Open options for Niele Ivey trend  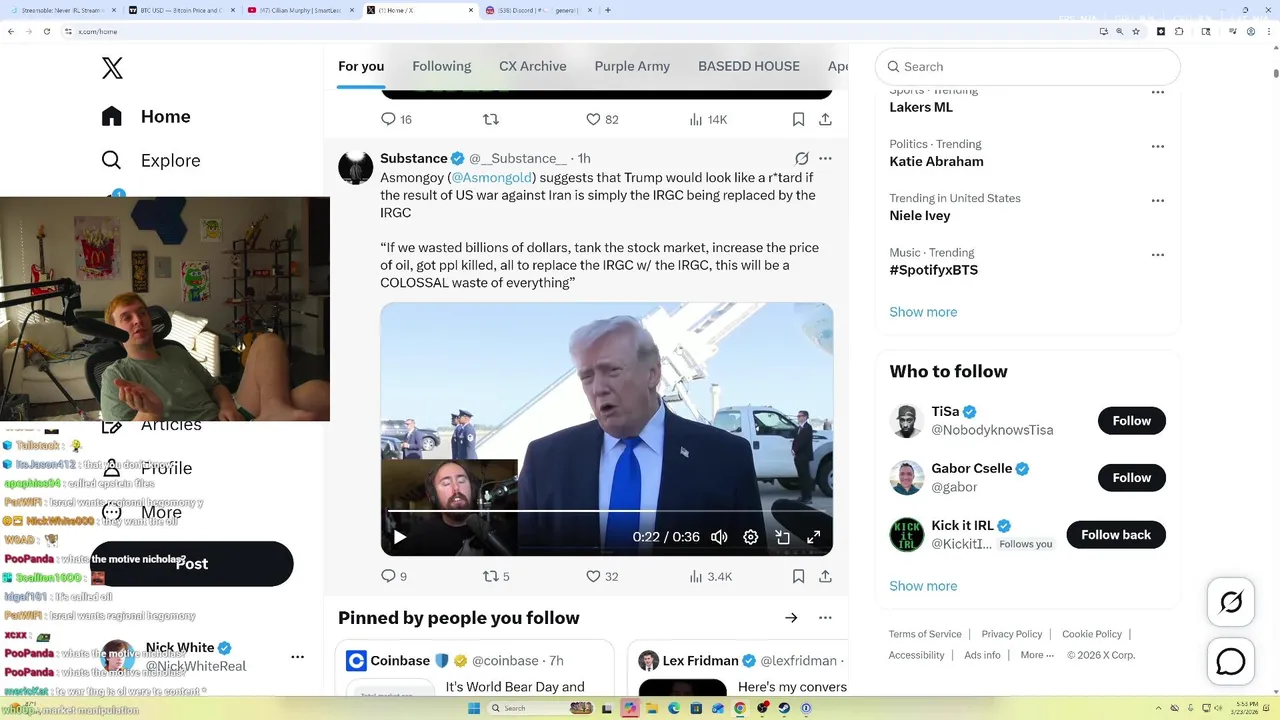(x=1158, y=200)
